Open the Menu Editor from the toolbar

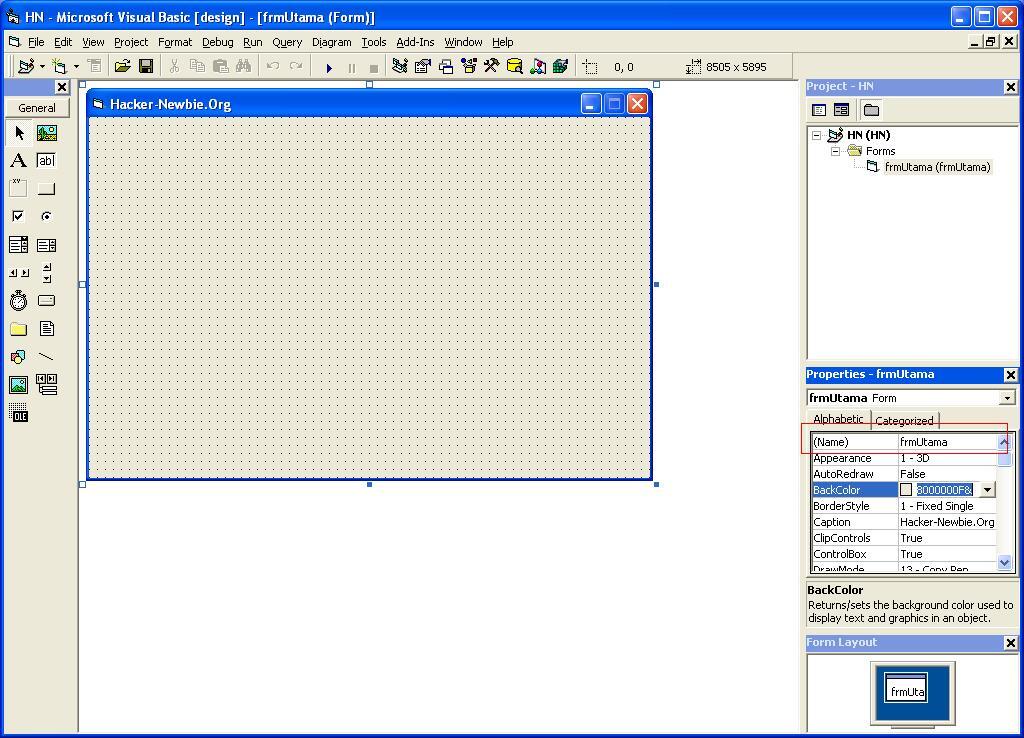point(96,66)
